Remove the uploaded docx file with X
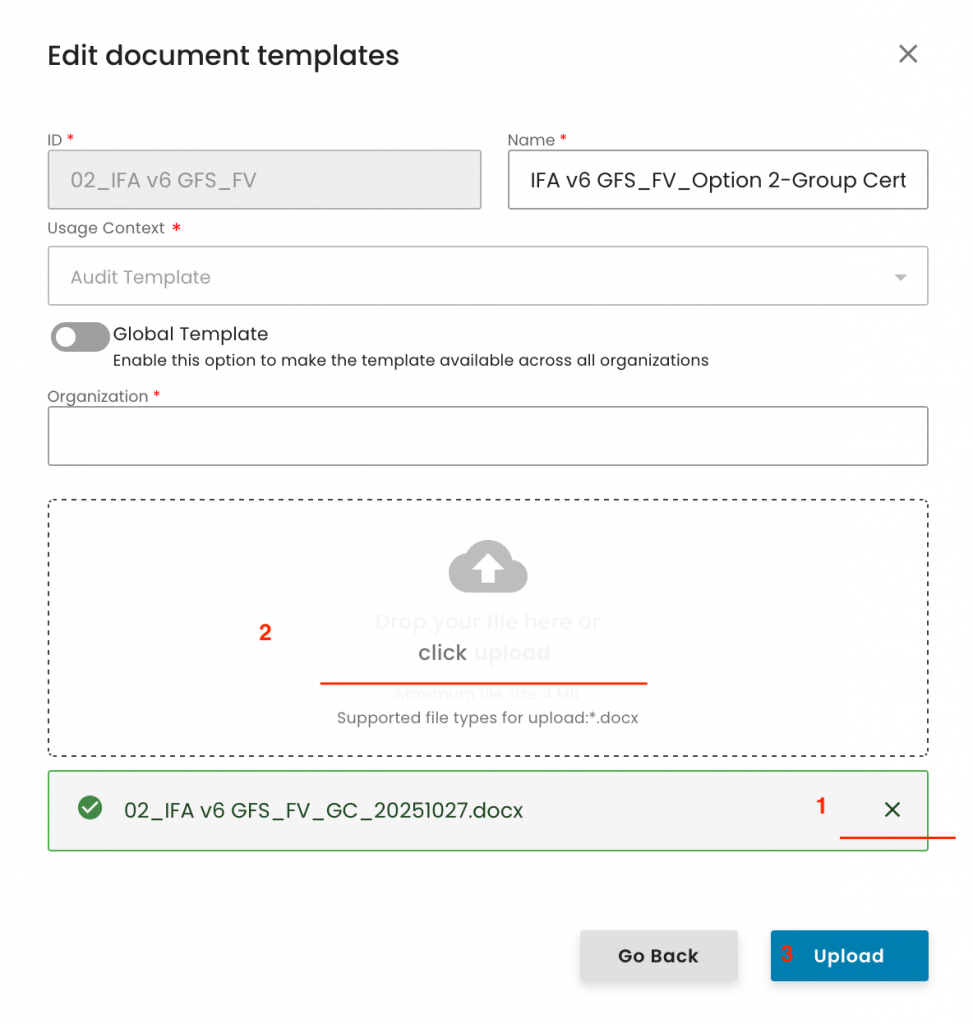Screen dimensions: 973x1024 point(892,810)
